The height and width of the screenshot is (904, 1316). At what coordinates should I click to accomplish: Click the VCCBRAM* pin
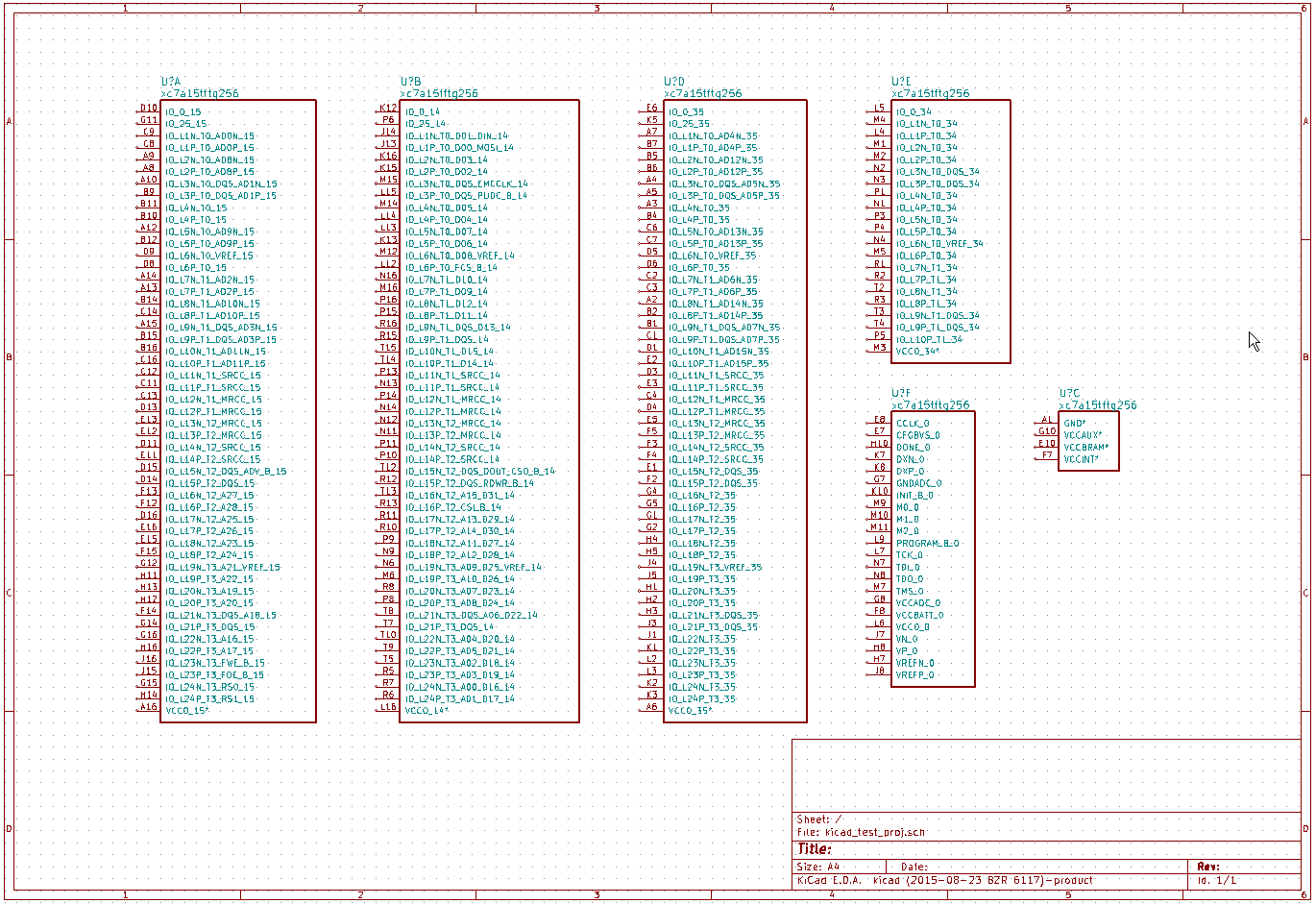pos(1086,448)
